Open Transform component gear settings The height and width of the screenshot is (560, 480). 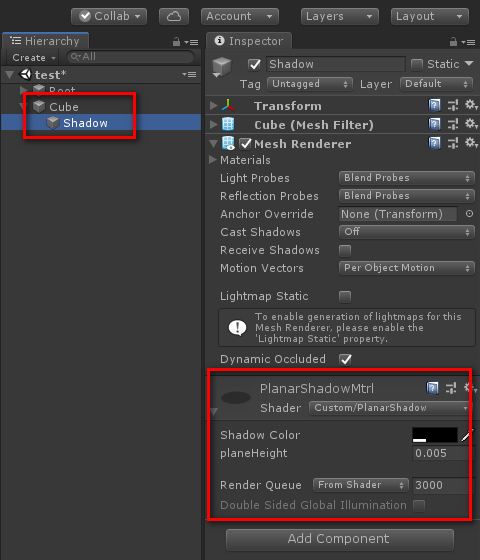471,105
